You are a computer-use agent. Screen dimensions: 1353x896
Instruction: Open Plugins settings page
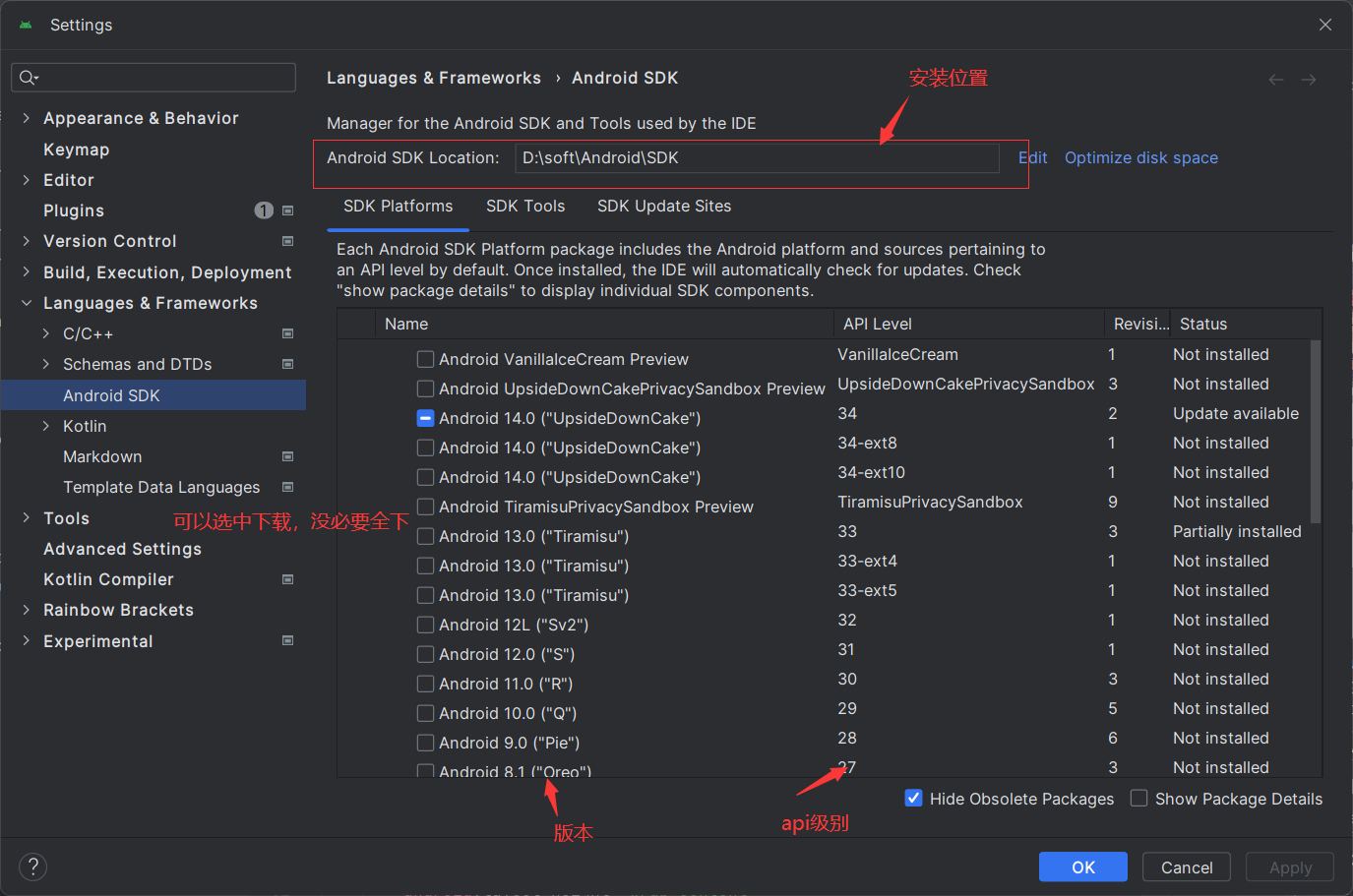tap(74, 210)
